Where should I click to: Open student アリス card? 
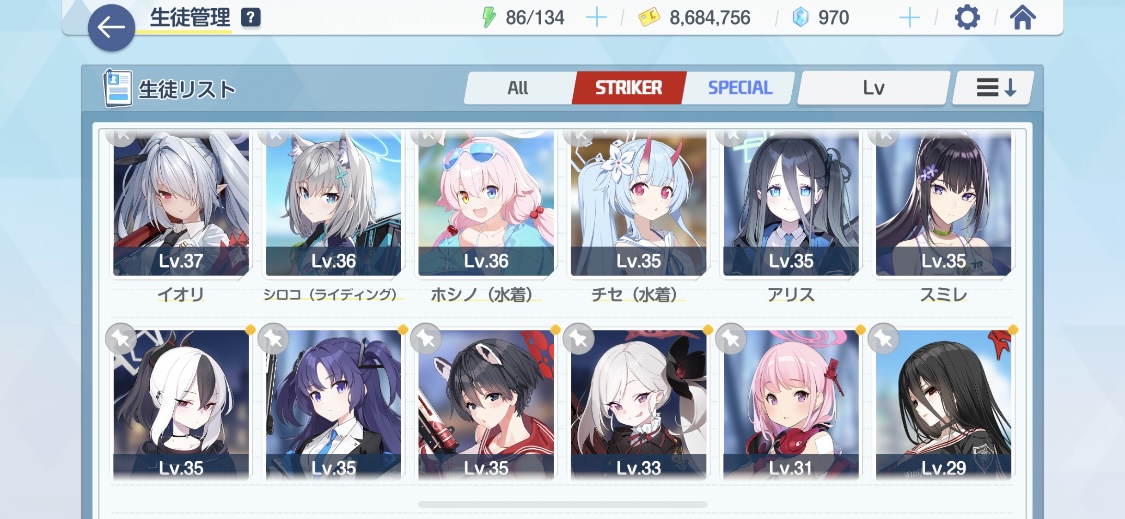(x=791, y=214)
